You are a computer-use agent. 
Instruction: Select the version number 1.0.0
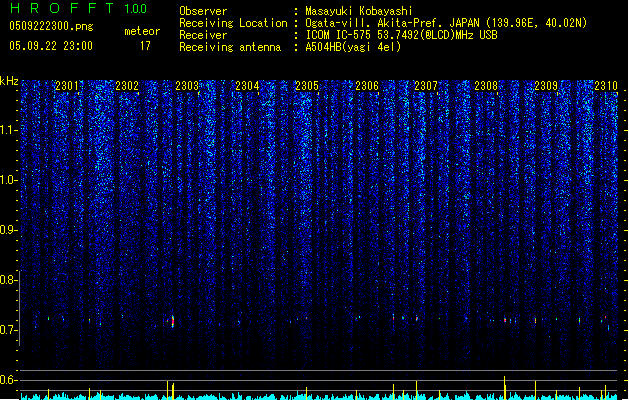click(x=136, y=9)
